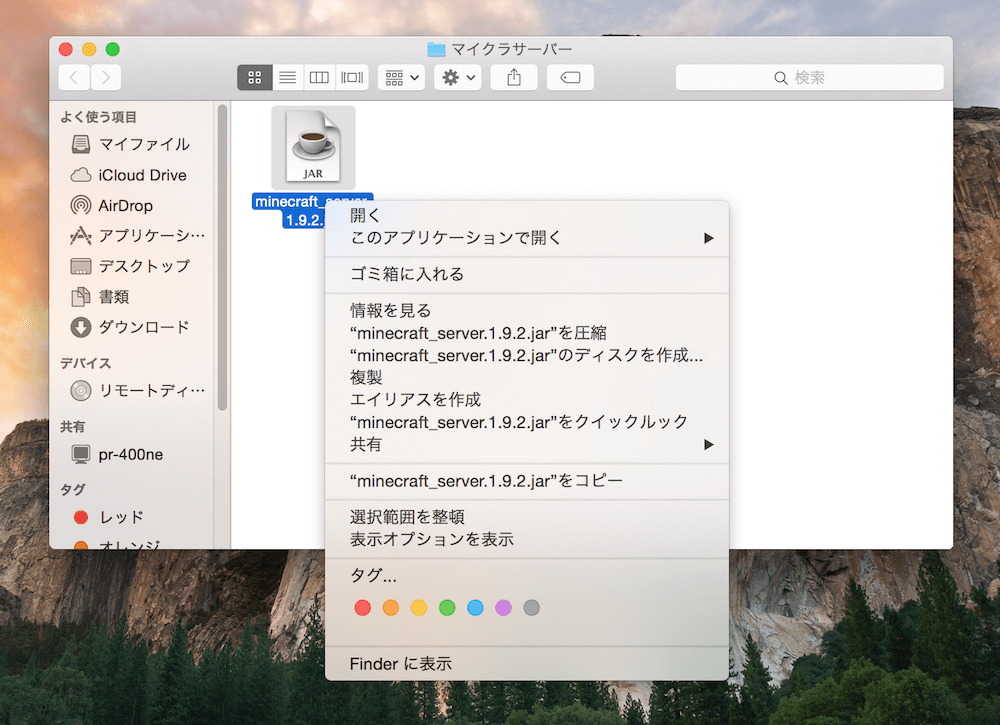Open the アプリケーション item in the sidebar

pyautogui.click(x=136, y=236)
